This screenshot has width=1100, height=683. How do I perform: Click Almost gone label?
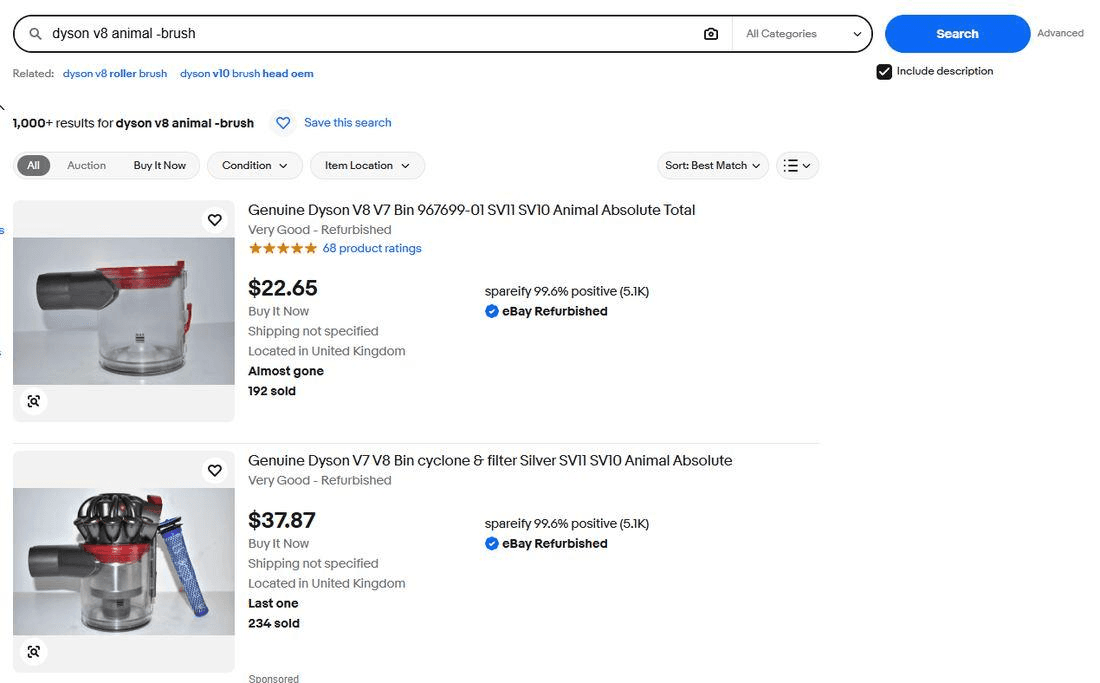click(x=286, y=371)
